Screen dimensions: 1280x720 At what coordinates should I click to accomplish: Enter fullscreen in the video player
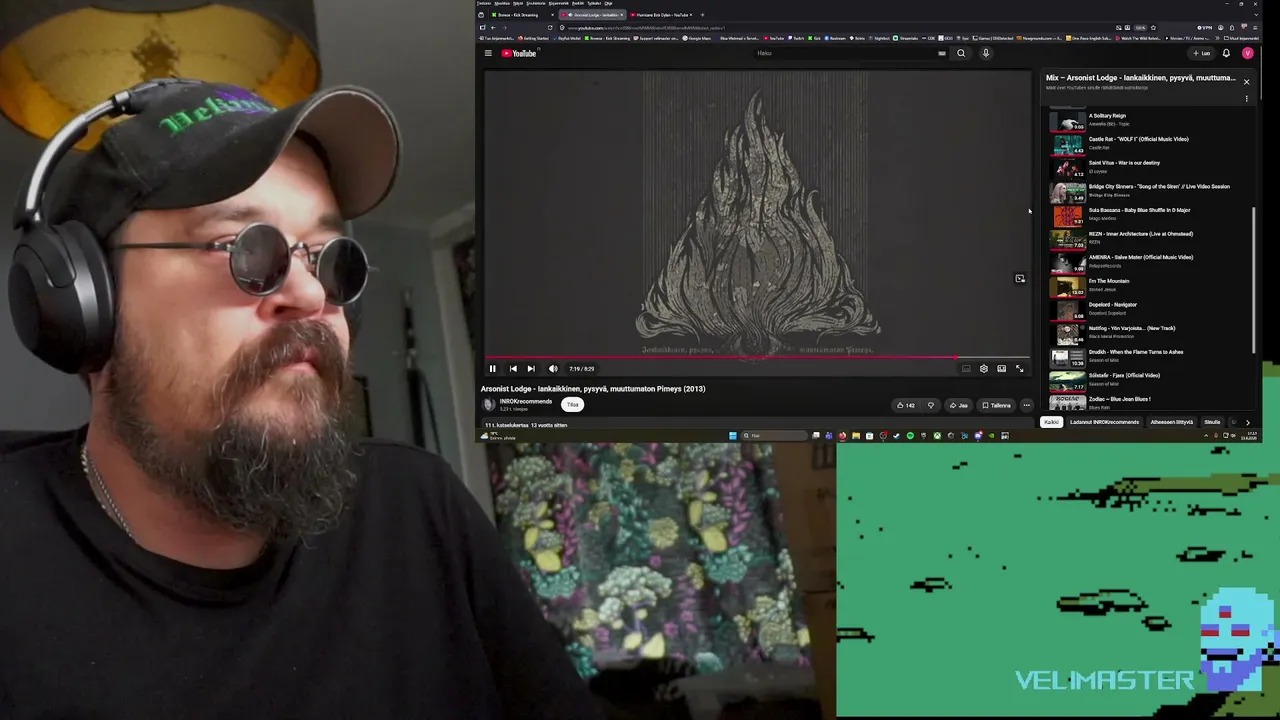point(1020,369)
